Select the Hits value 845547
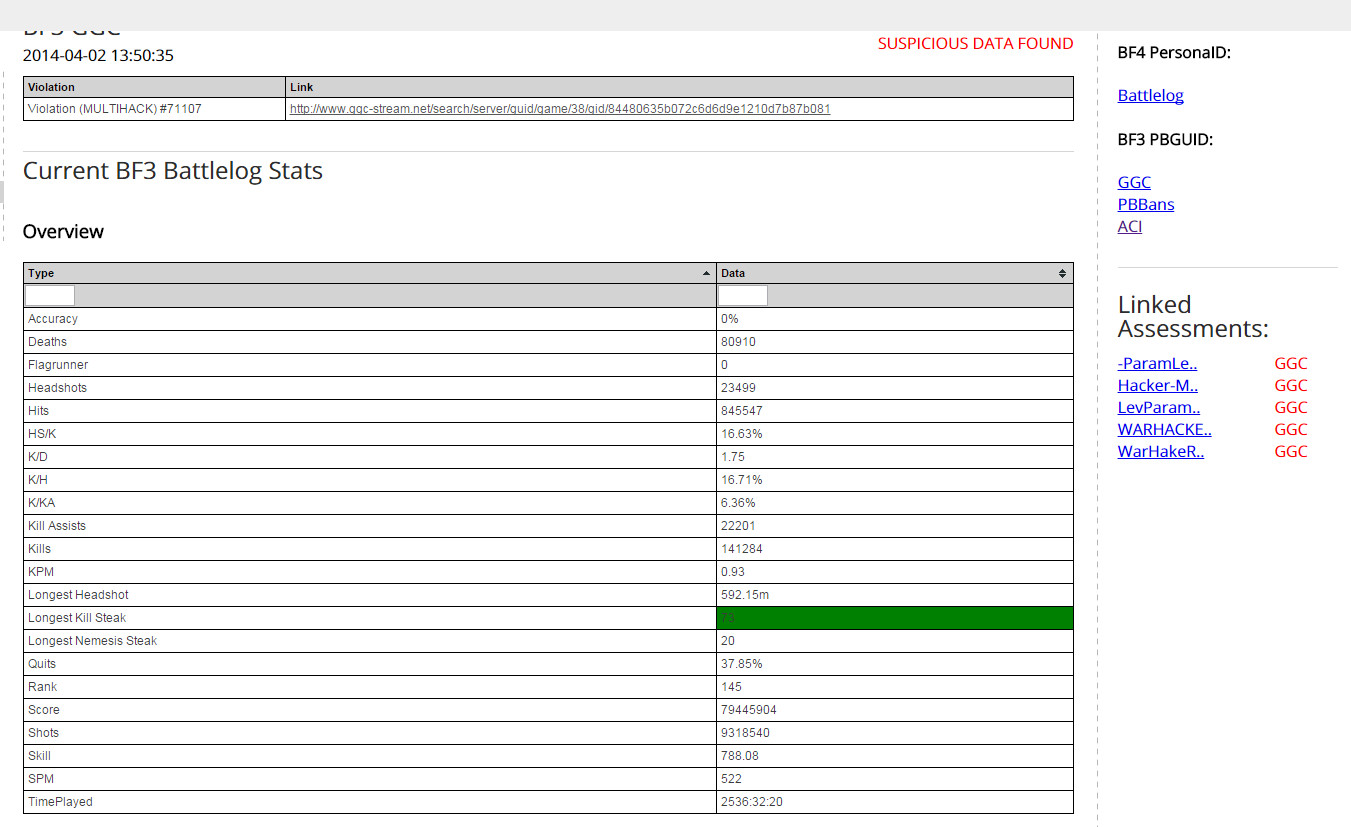Viewport: 1351px width, 827px height. click(x=741, y=411)
